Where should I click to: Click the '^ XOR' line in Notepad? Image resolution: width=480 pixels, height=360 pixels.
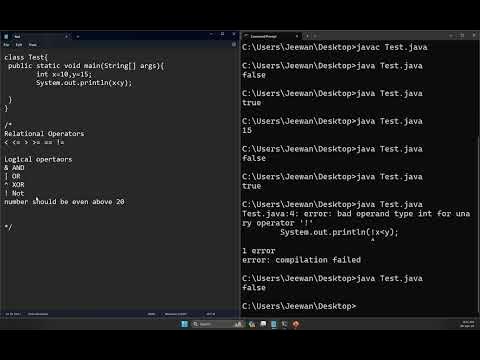click(14, 185)
